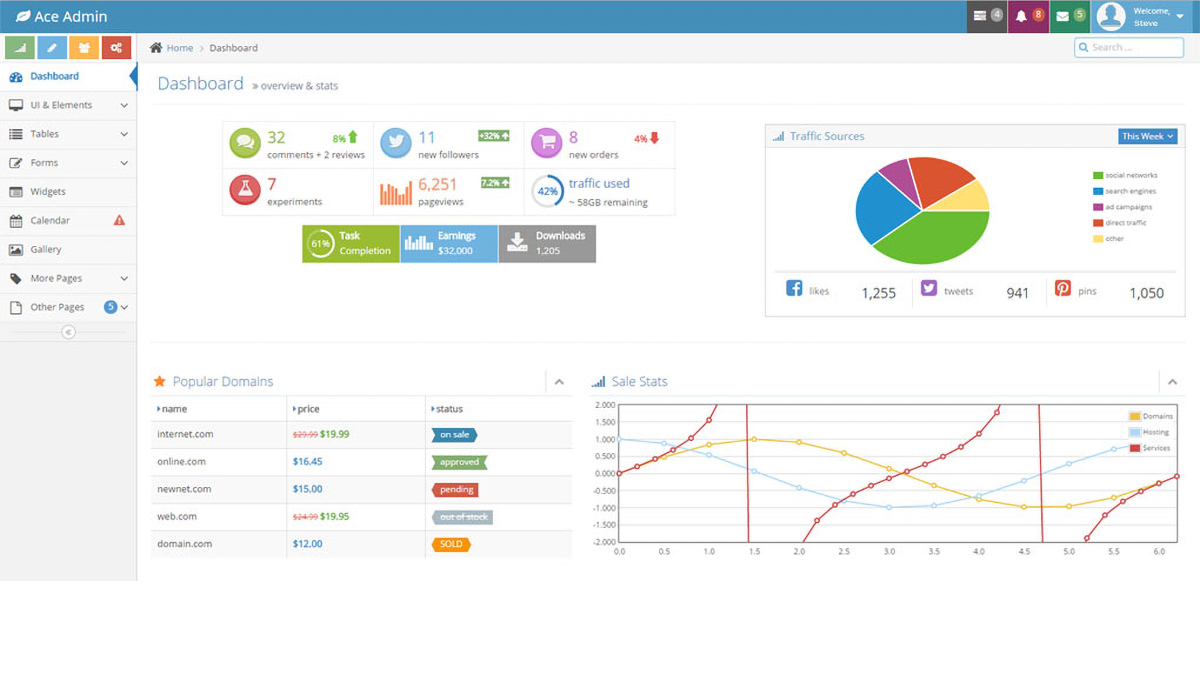The width and height of the screenshot is (1200, 675).
Task: Open Widgets in the sidebar
Action: click(x=66, y=192)
